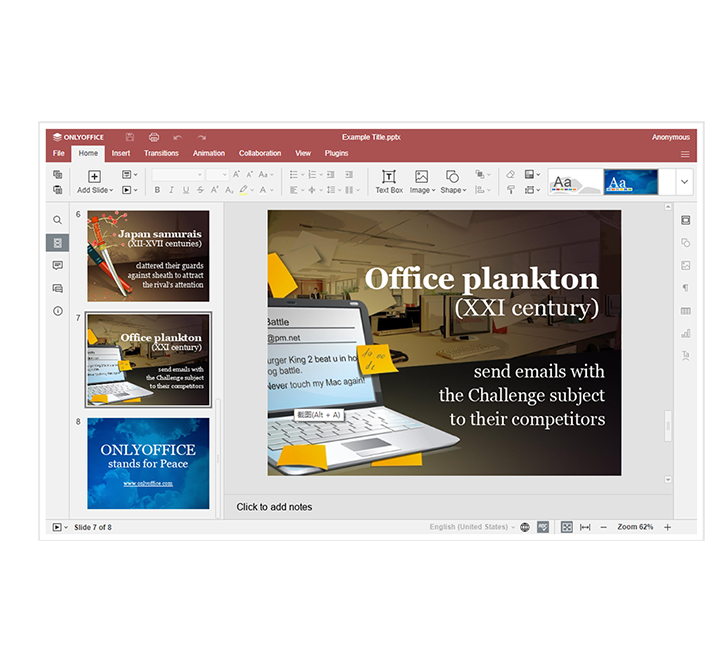Toggle Strikethrough formatting

200,190
